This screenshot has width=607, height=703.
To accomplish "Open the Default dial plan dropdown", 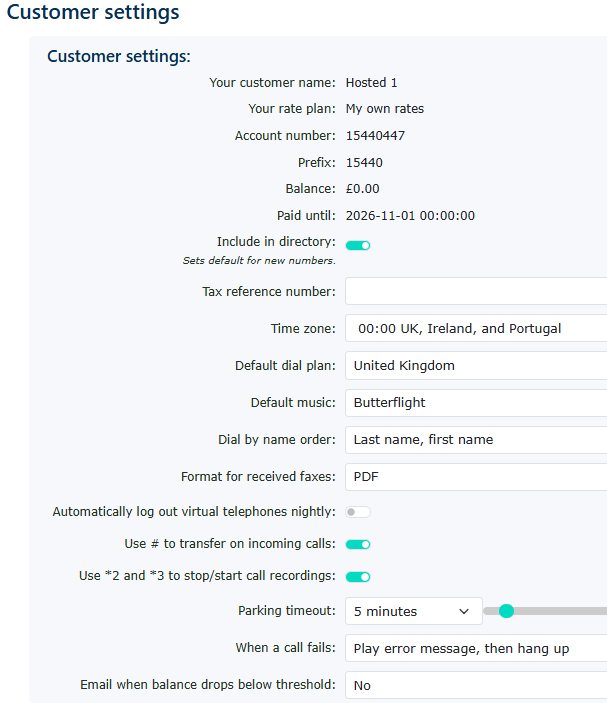I will click(476, 365).
